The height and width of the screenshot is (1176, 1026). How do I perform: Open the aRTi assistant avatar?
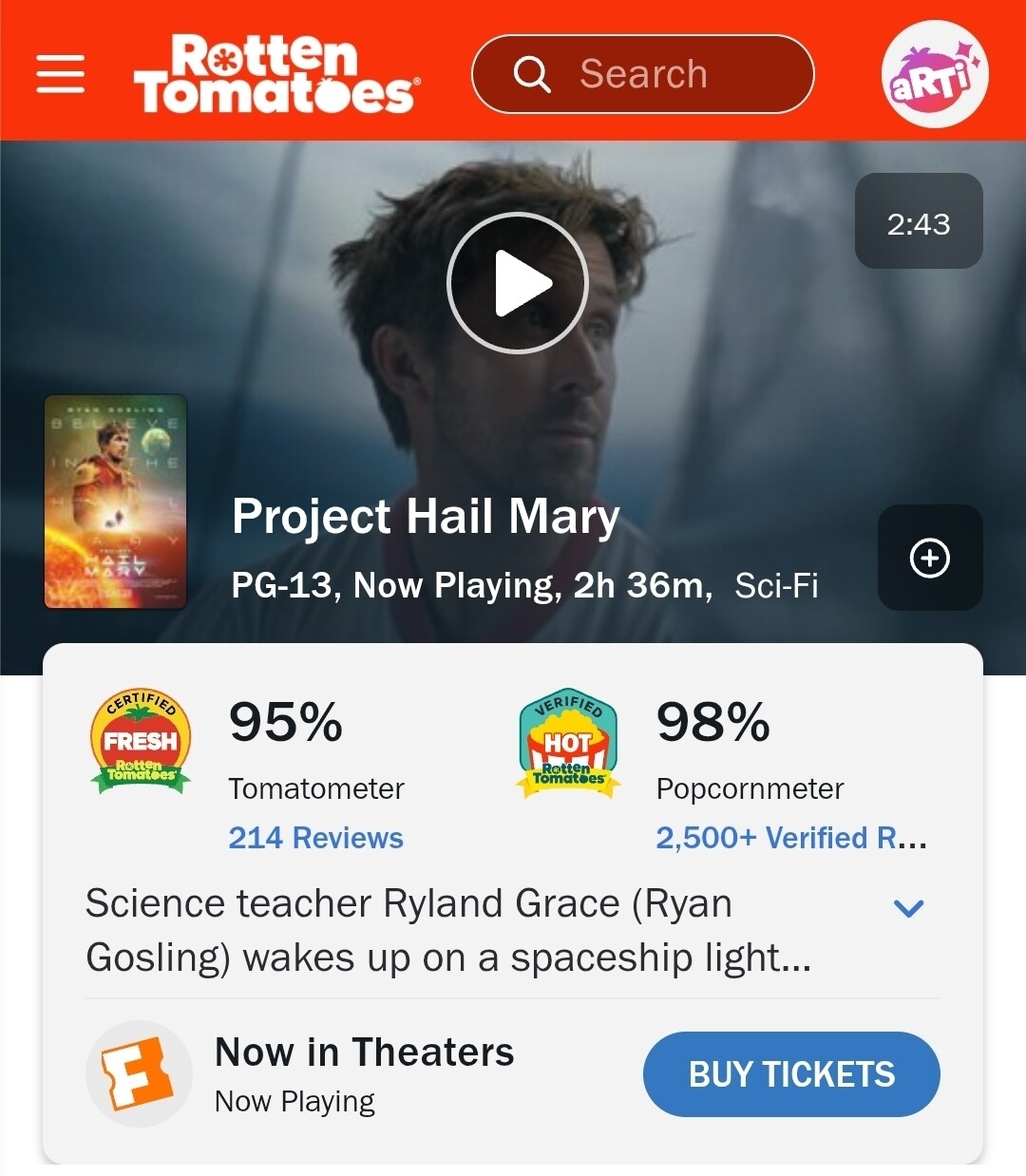tap(935, 74)
